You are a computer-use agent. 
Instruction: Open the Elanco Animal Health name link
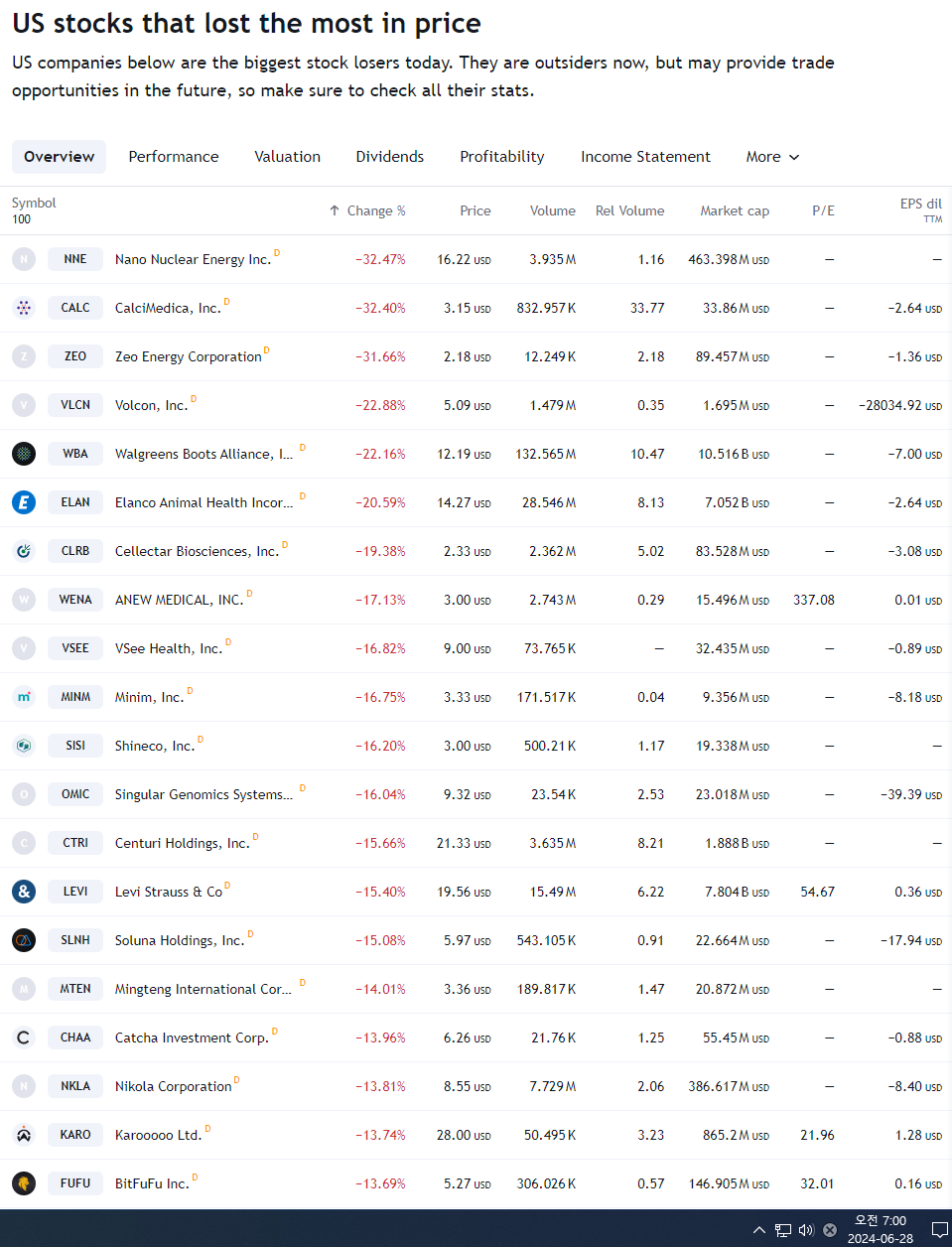tap(204, 502)
